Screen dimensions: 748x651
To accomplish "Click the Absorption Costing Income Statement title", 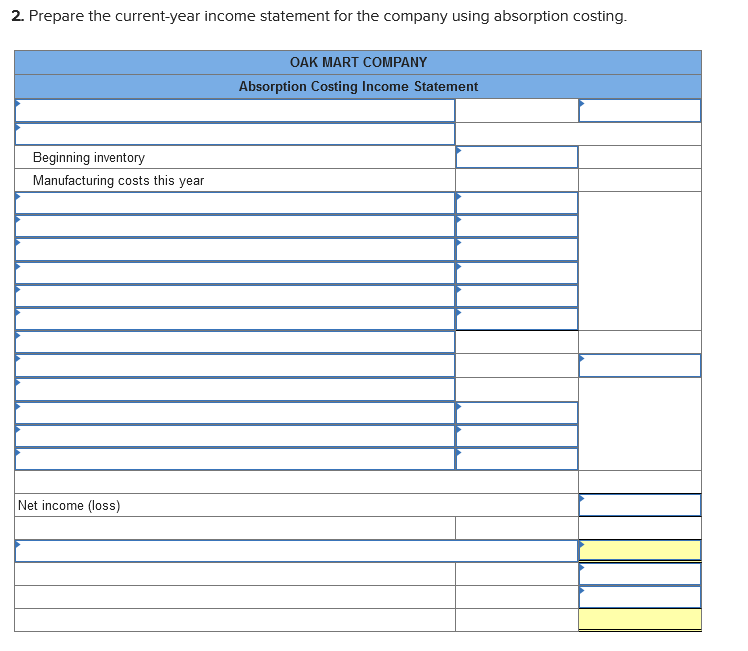I will (358, 86).
